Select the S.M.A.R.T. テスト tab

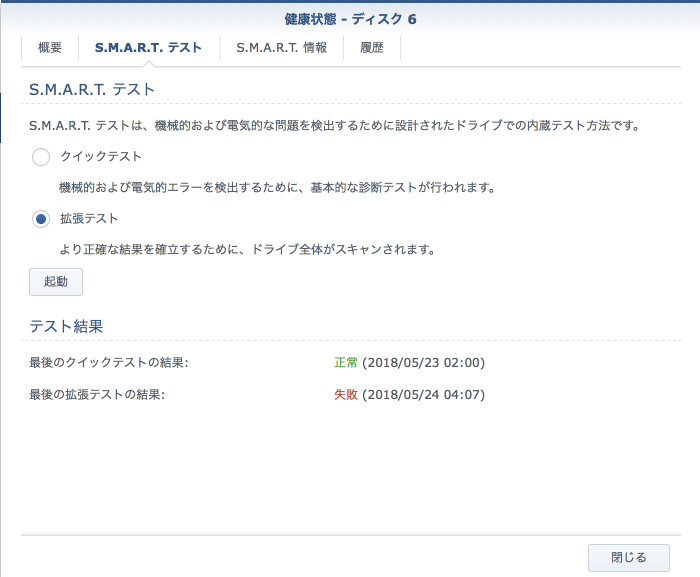click(148, 47)
